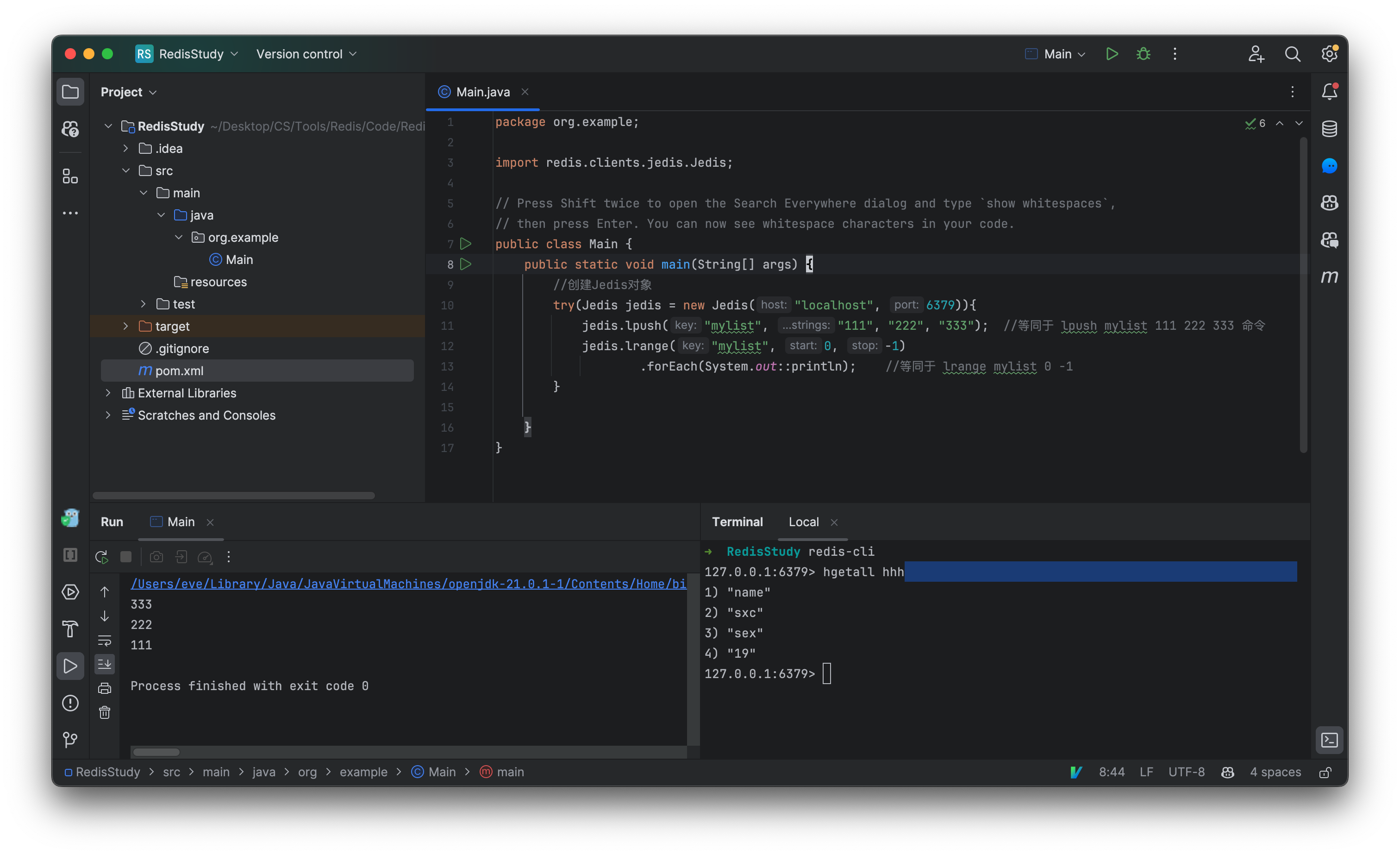This screenshot has height=855, width=1400.
Task: Open the Terminal tool window icon
Action: click(x=1329, y=740)
